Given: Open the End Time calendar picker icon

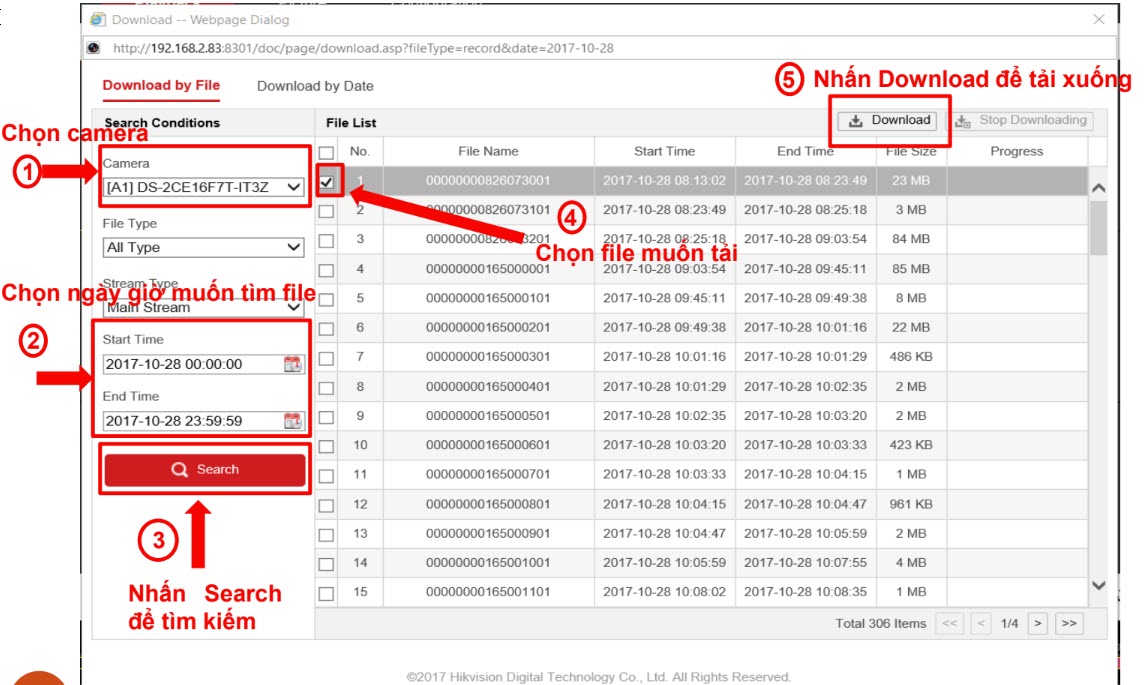Looking at the screenshot, I should pos(292,421).
